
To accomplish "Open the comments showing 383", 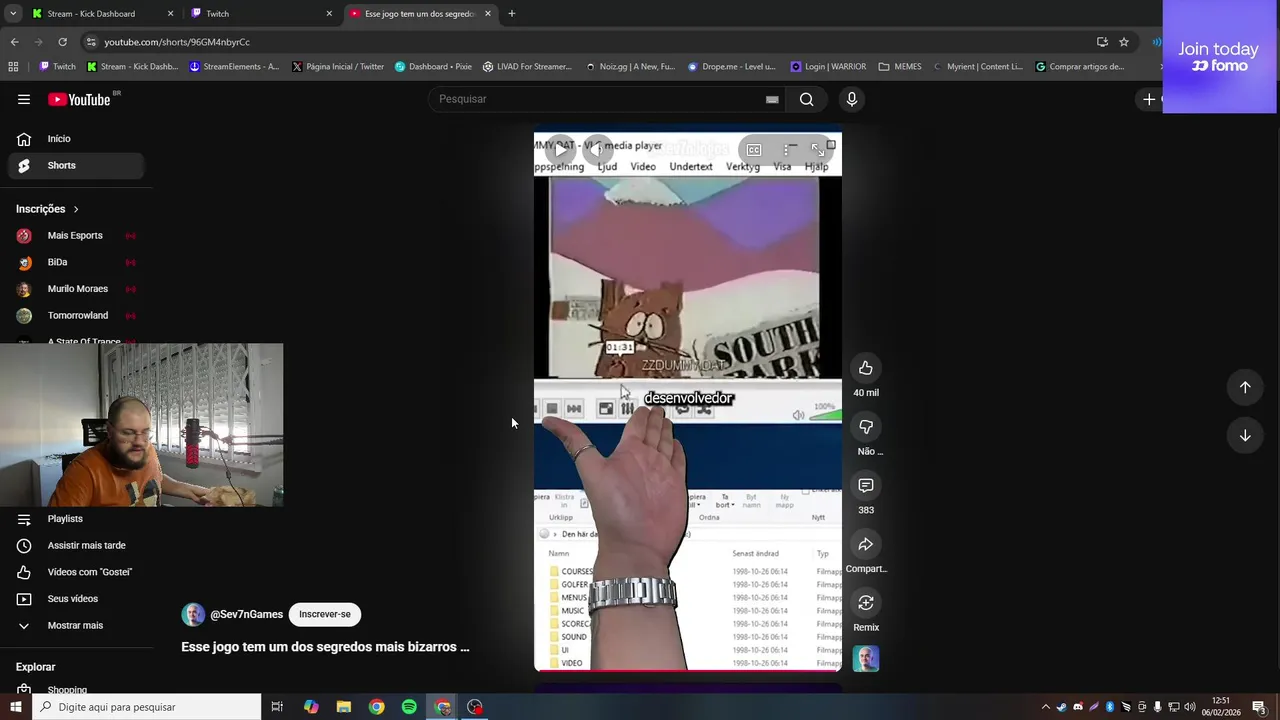I will pos(866,485).
